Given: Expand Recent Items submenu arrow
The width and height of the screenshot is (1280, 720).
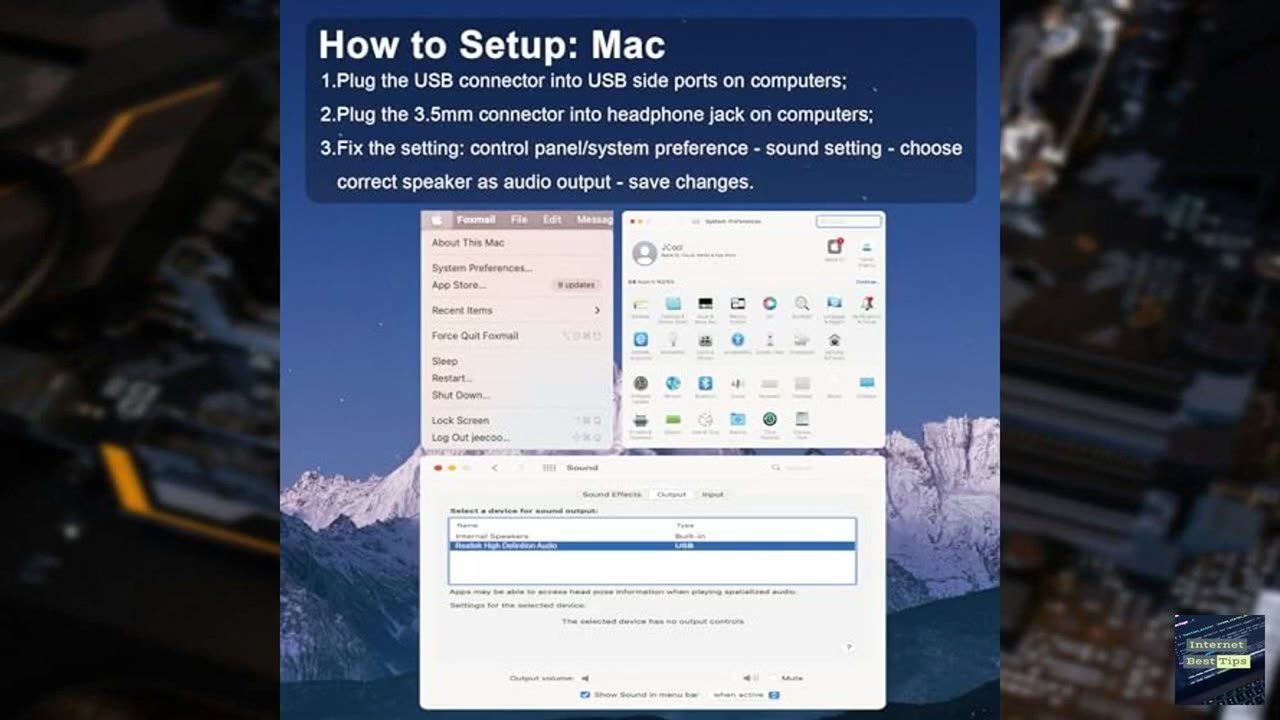Looking at the screenshot, I should coord(597,310).
